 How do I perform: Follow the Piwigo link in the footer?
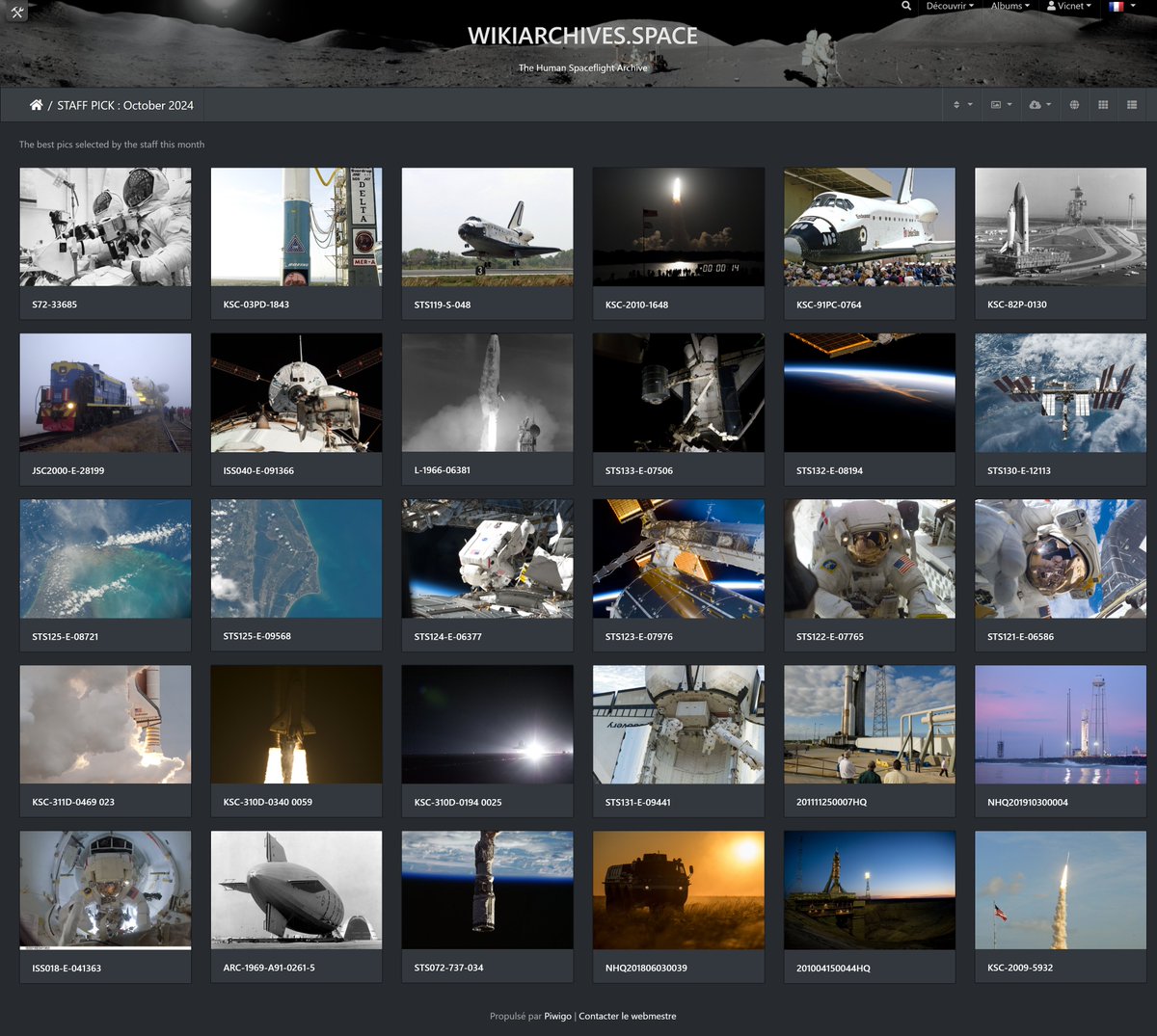click(x=557, y=1016)
